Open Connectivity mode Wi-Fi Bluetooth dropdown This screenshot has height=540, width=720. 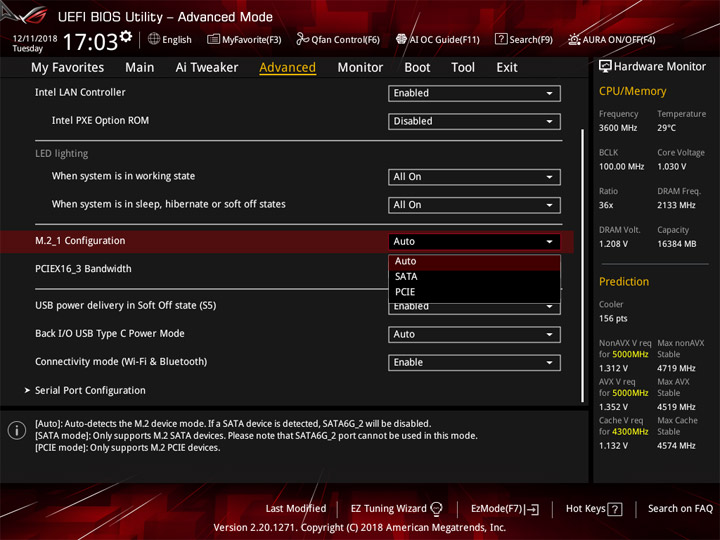point(474,362)
